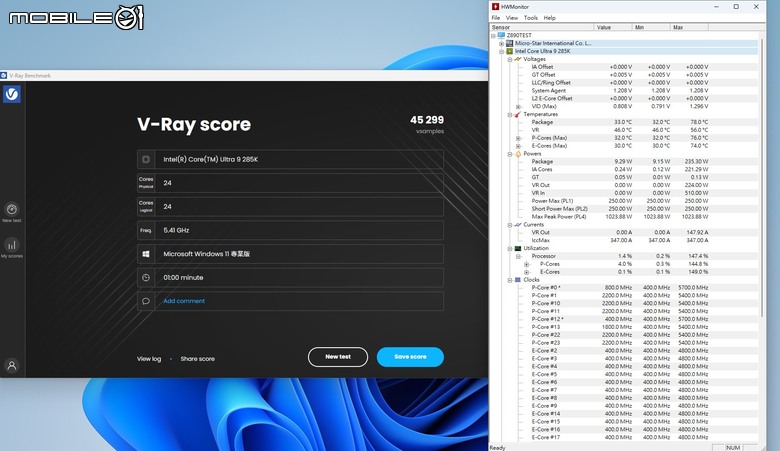Collapse the Intel Core Ultra 9 285K node
The height and width of the screenshot is (451, 780).
tap(501, 52)
